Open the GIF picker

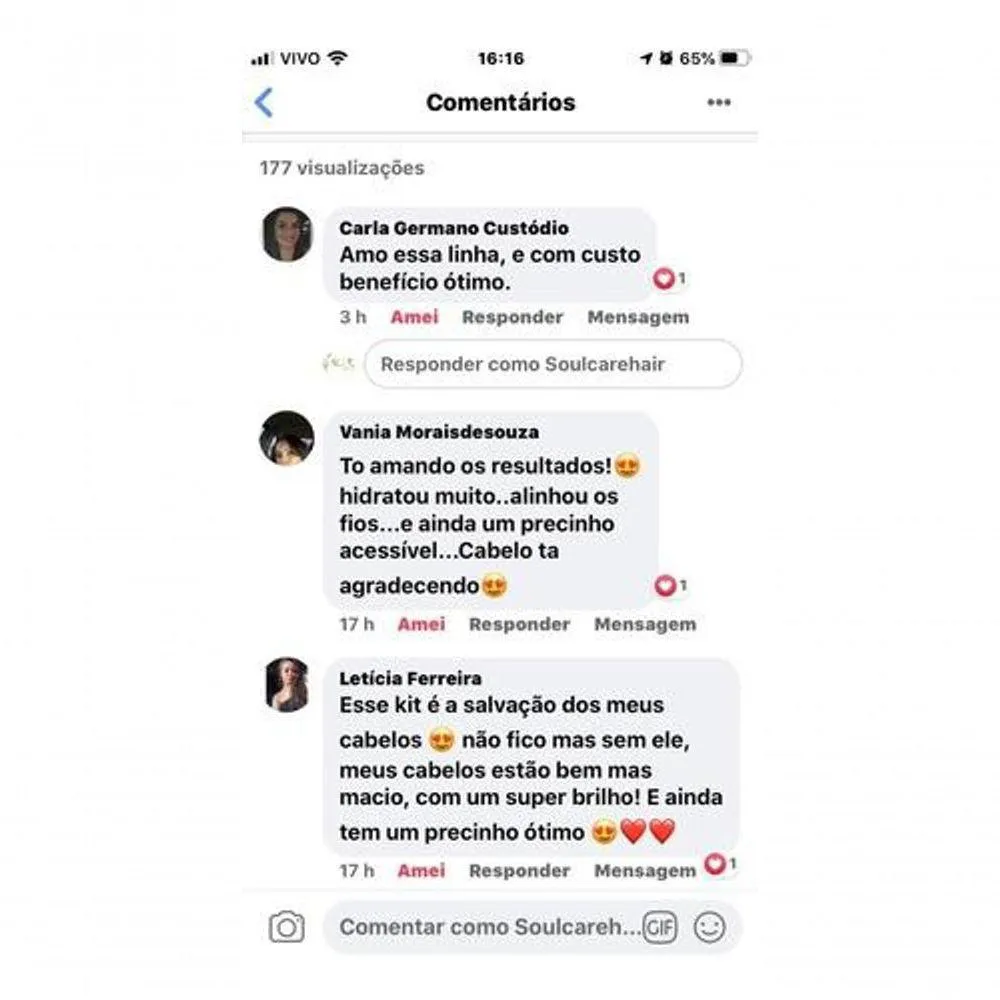click(x=659, y=927)
